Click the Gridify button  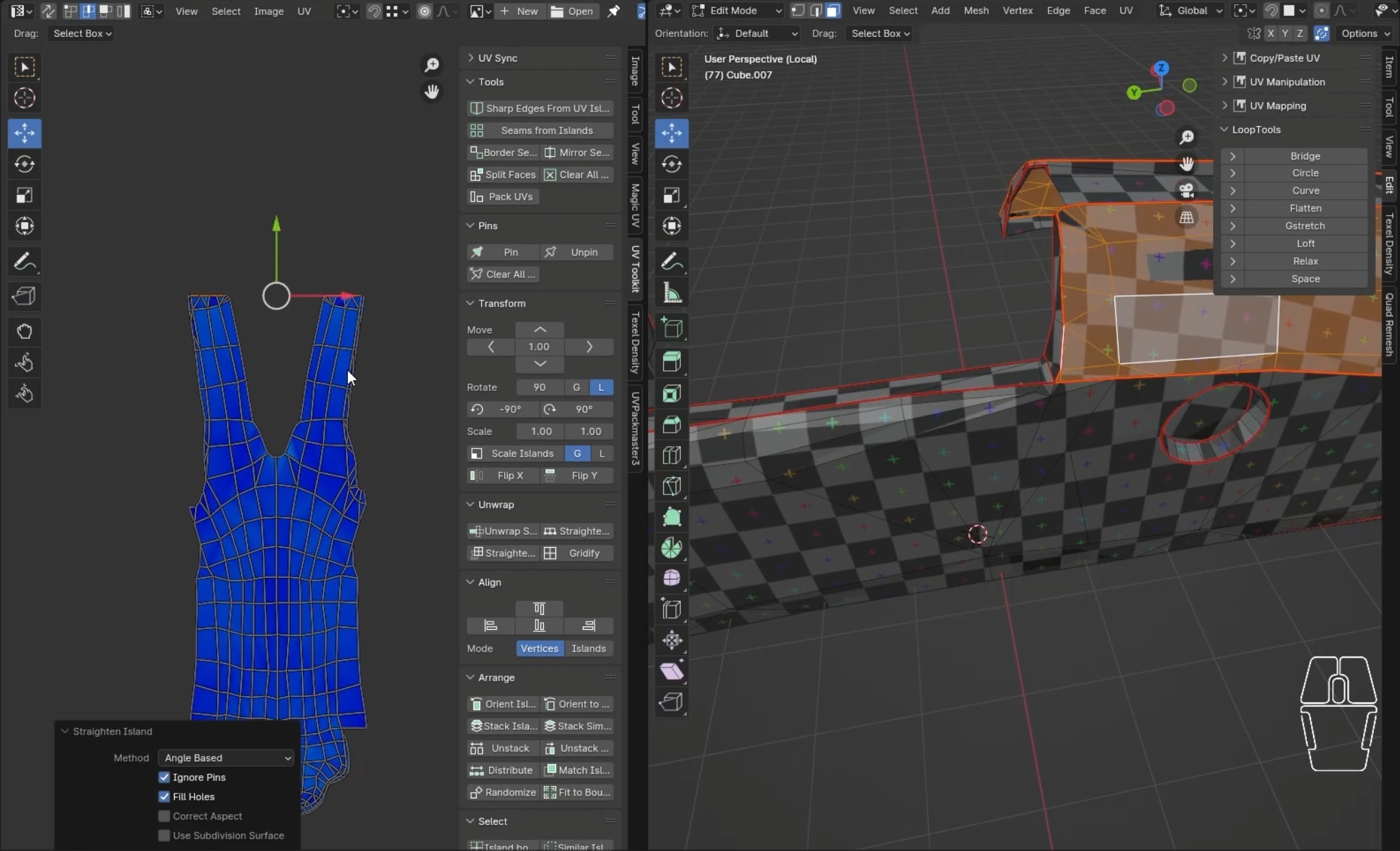pos(576,553)
